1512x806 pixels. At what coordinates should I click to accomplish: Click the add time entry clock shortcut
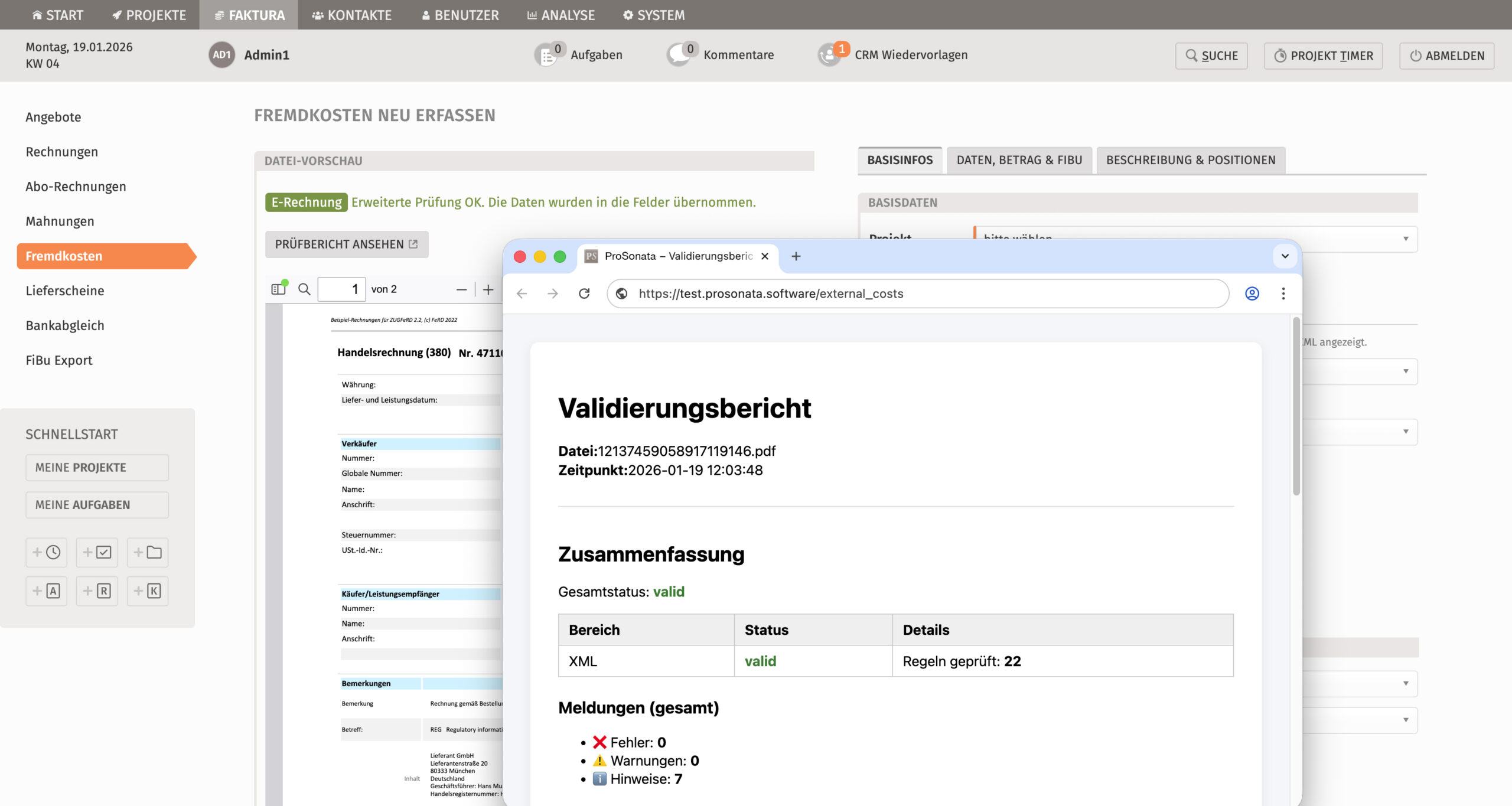tap(46, 552)
